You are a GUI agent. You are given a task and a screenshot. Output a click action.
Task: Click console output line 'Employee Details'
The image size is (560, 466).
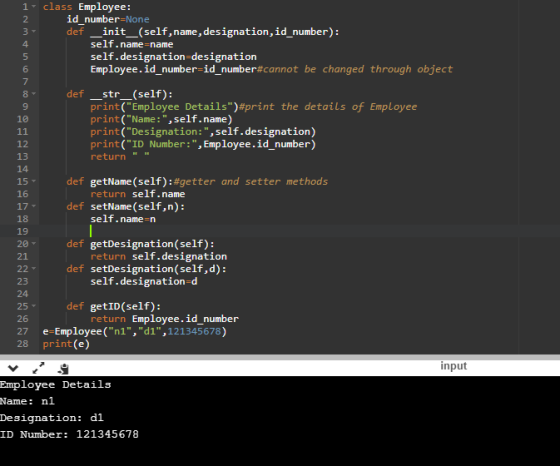[55, 385]
